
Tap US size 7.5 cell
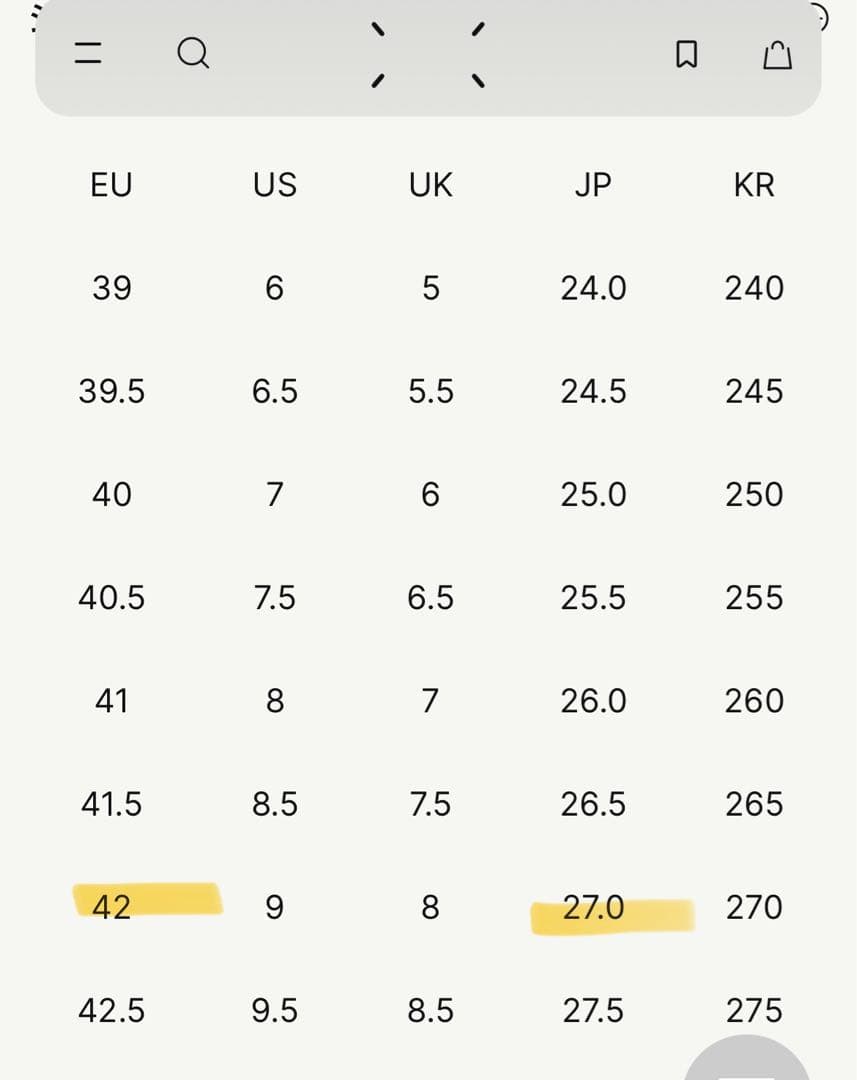tap(274, 598)
